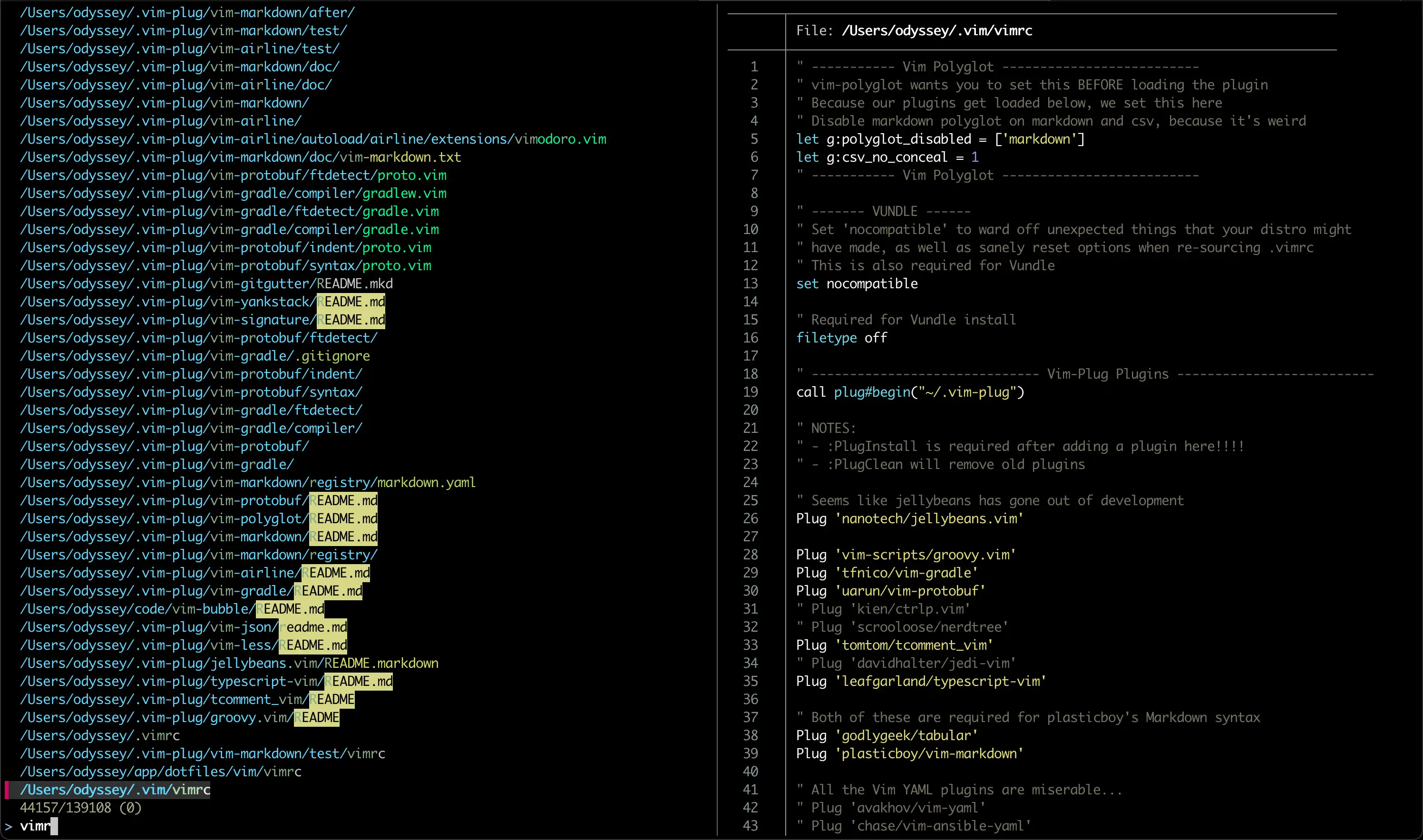This screenshot has width=1423, height=840.
Task: Select typescript-vim/README.md result
Action: tap(206, 681)
